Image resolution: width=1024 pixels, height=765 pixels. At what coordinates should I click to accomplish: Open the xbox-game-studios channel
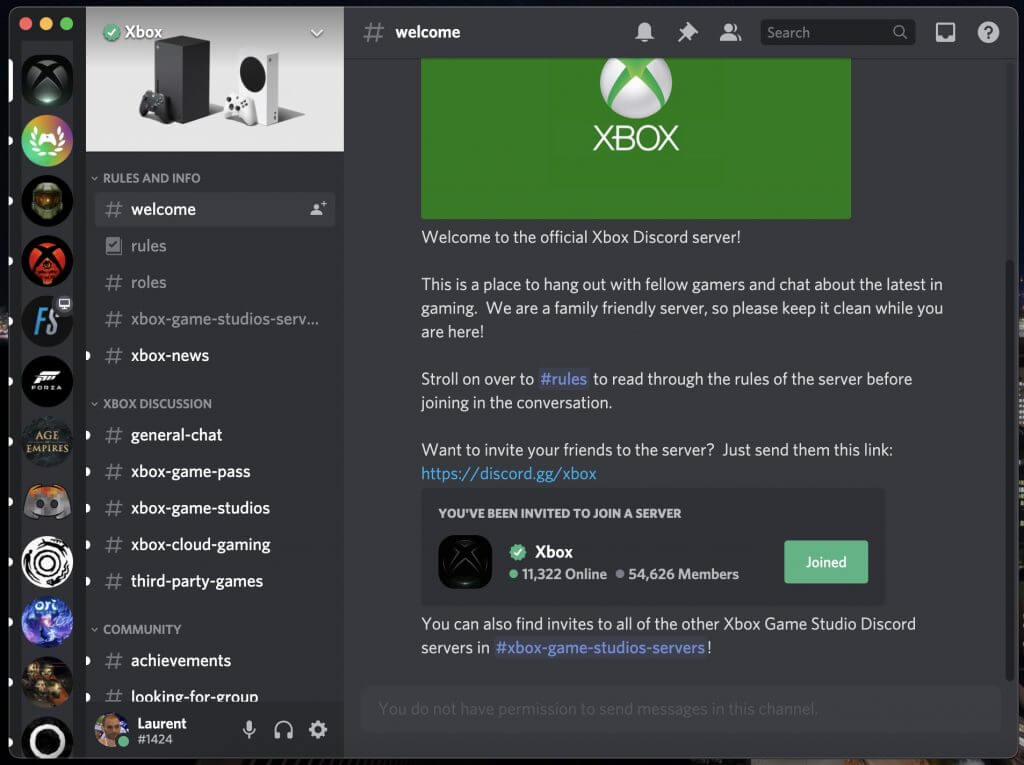(x=215, y=508)
